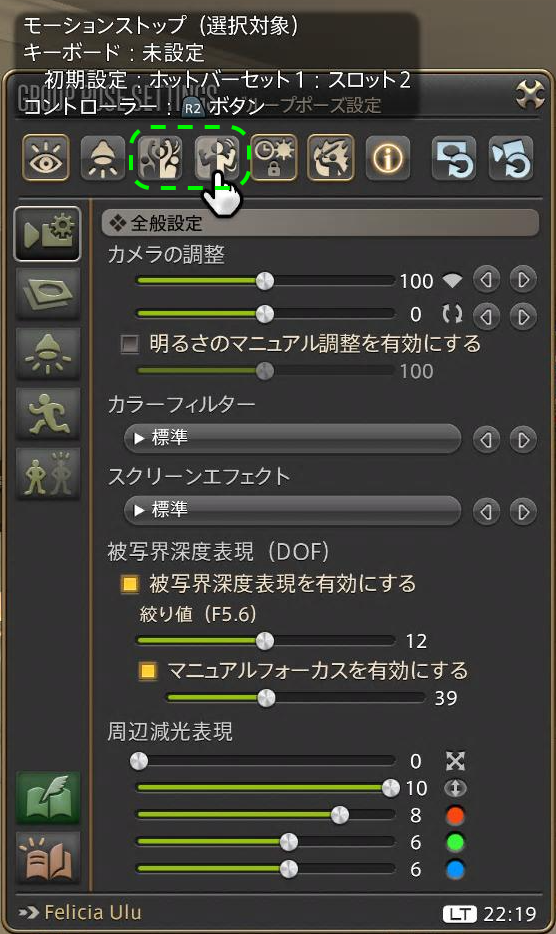This screenshot has width=556, height=934.
Task: Collapse the 全般設定 section header
Action: tap(321, 223)
